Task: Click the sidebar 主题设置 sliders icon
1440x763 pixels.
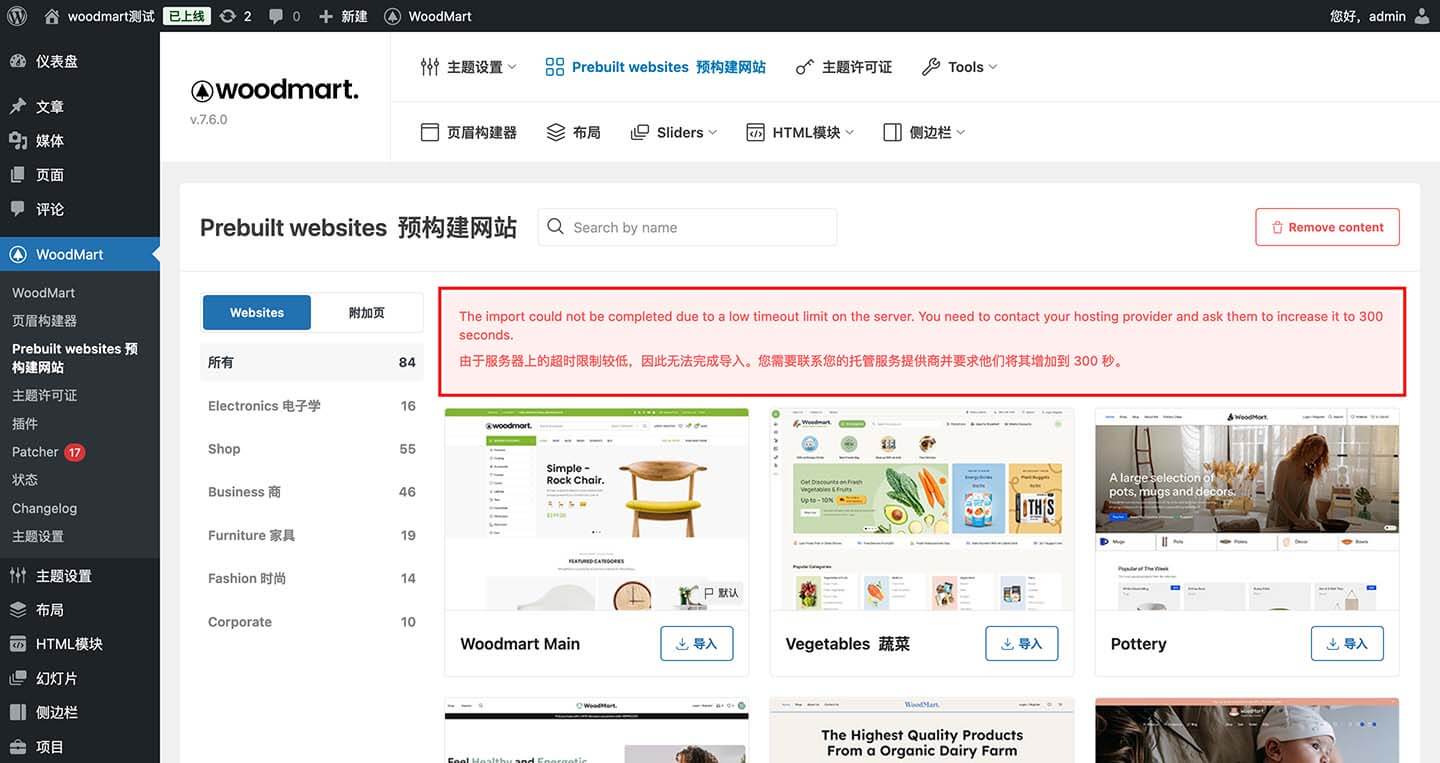Action: click(18, 576)
